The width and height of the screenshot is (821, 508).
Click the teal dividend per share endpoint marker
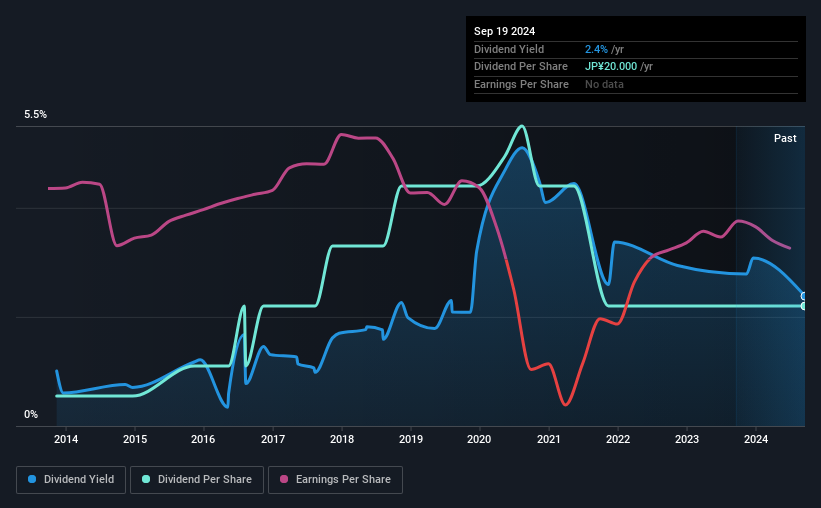[x=804, y=306]
